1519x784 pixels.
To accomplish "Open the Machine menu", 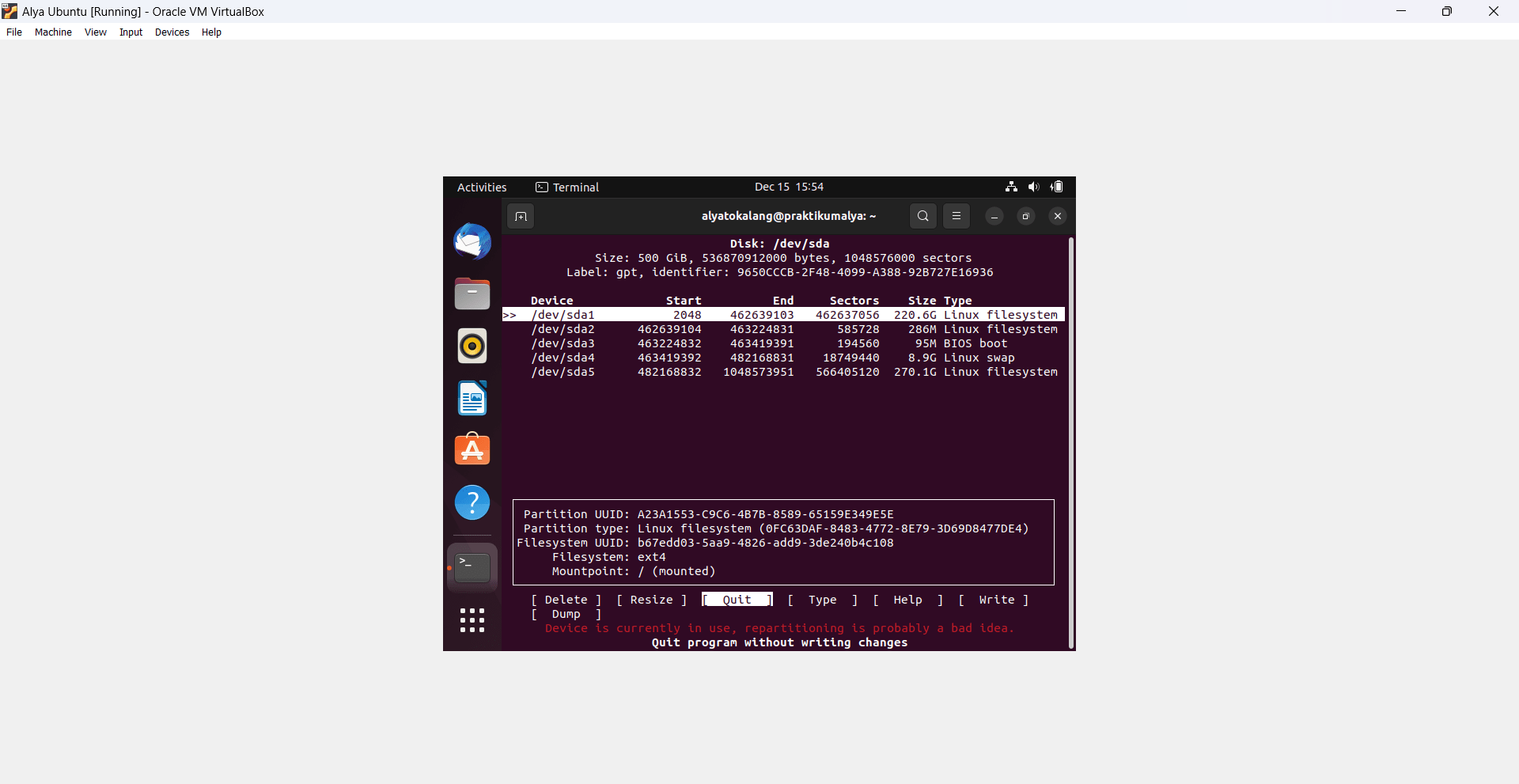I will [x=53, y=32].
